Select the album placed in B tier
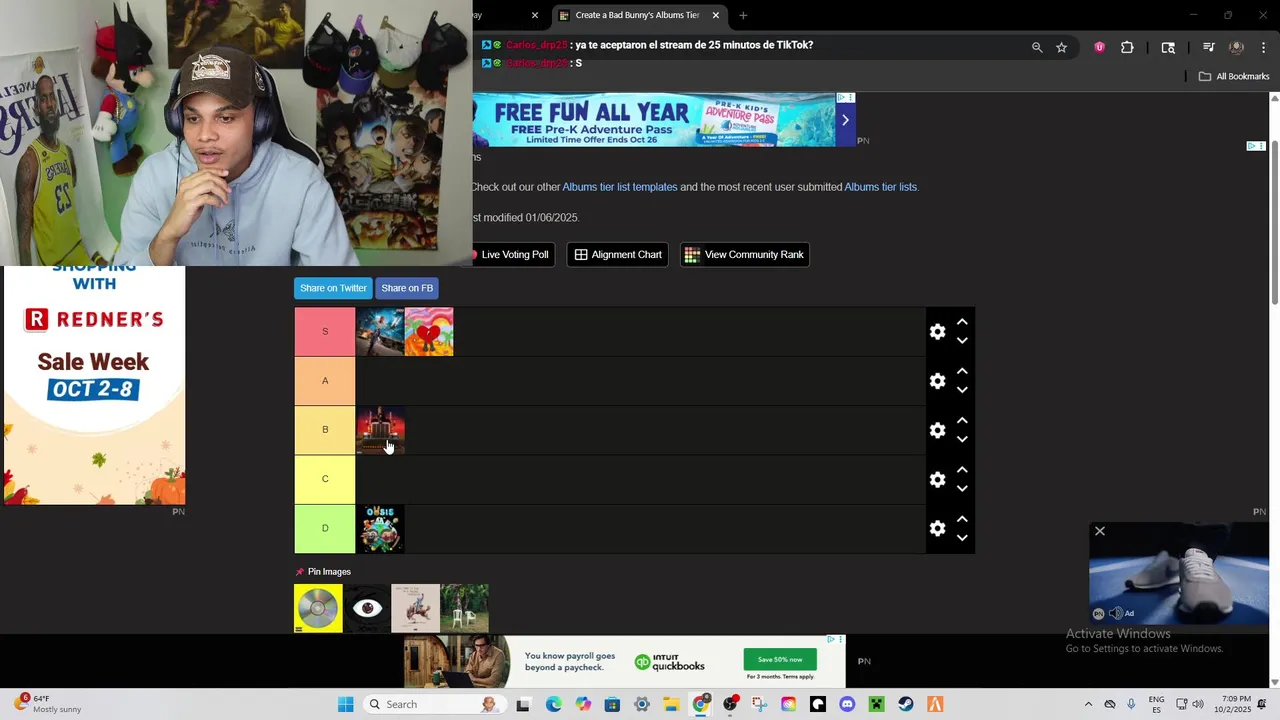This screenshot has width=1280, height=720. (380, 430)
